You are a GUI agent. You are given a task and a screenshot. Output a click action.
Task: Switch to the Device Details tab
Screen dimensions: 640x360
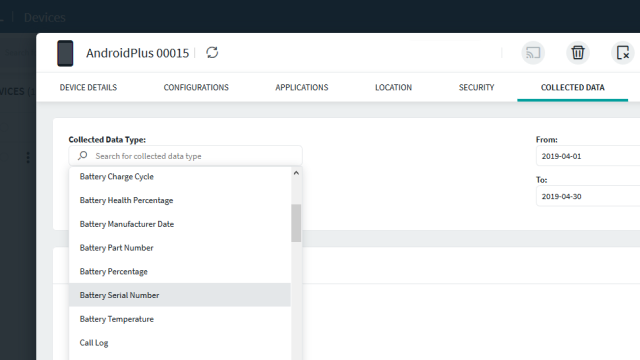pyautogui.click(x=88, y=87)
